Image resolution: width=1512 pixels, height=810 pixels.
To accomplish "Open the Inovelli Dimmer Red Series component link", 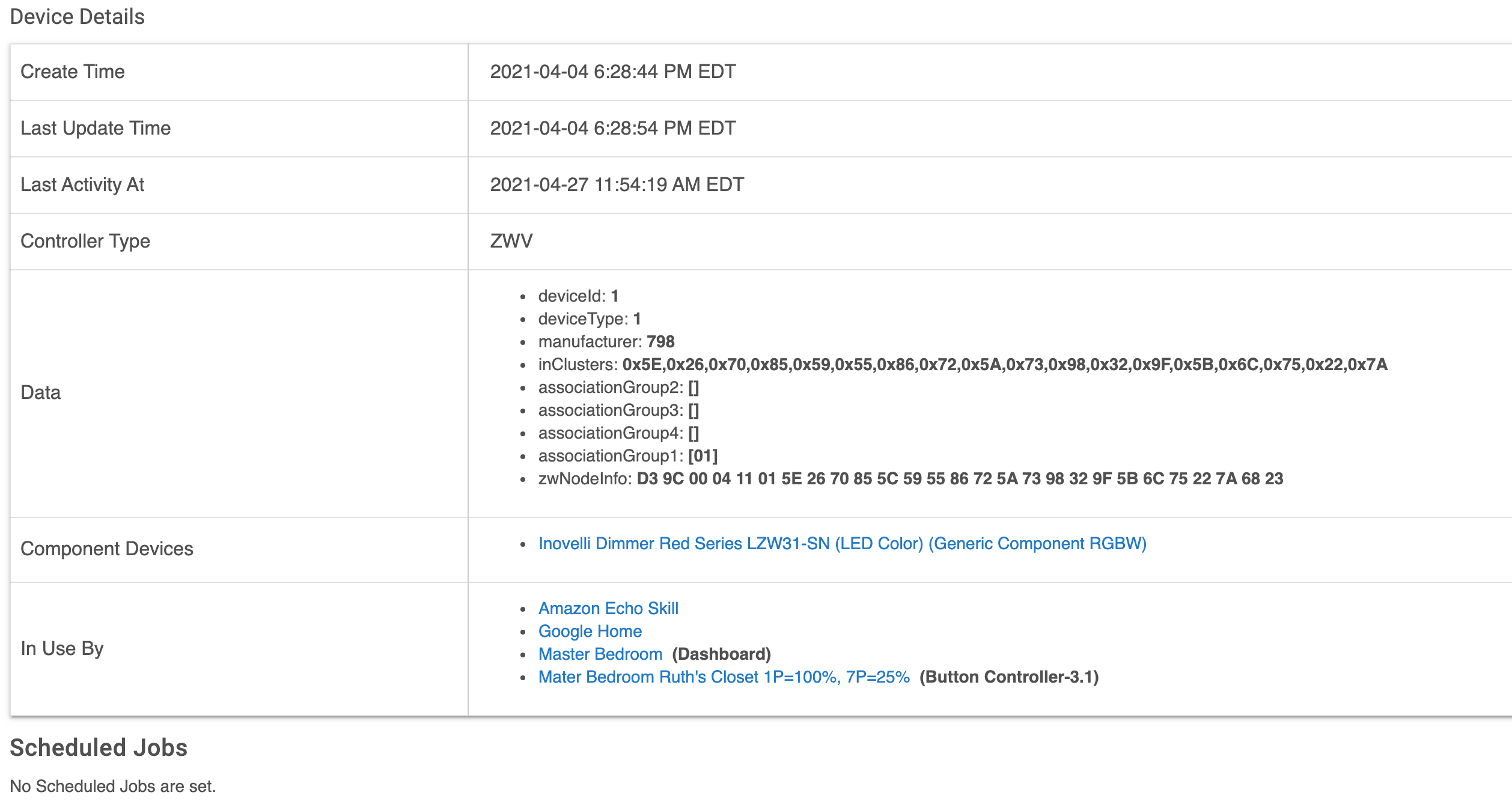I will pos(843,544).
